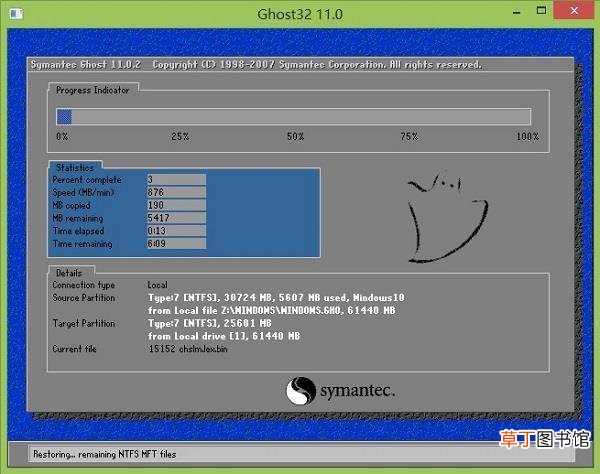Image resolution: width=600 pixels, height=474 pixels.
Task: Click the symantec. wordmark text
Action: coord(357,391)
